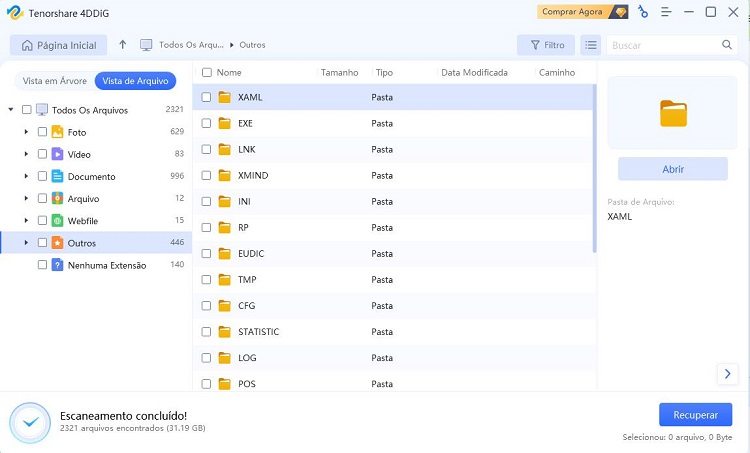Click the Nenhuma Extensão question-mark icon
This screenshot has height=453, width=750.
58,265
